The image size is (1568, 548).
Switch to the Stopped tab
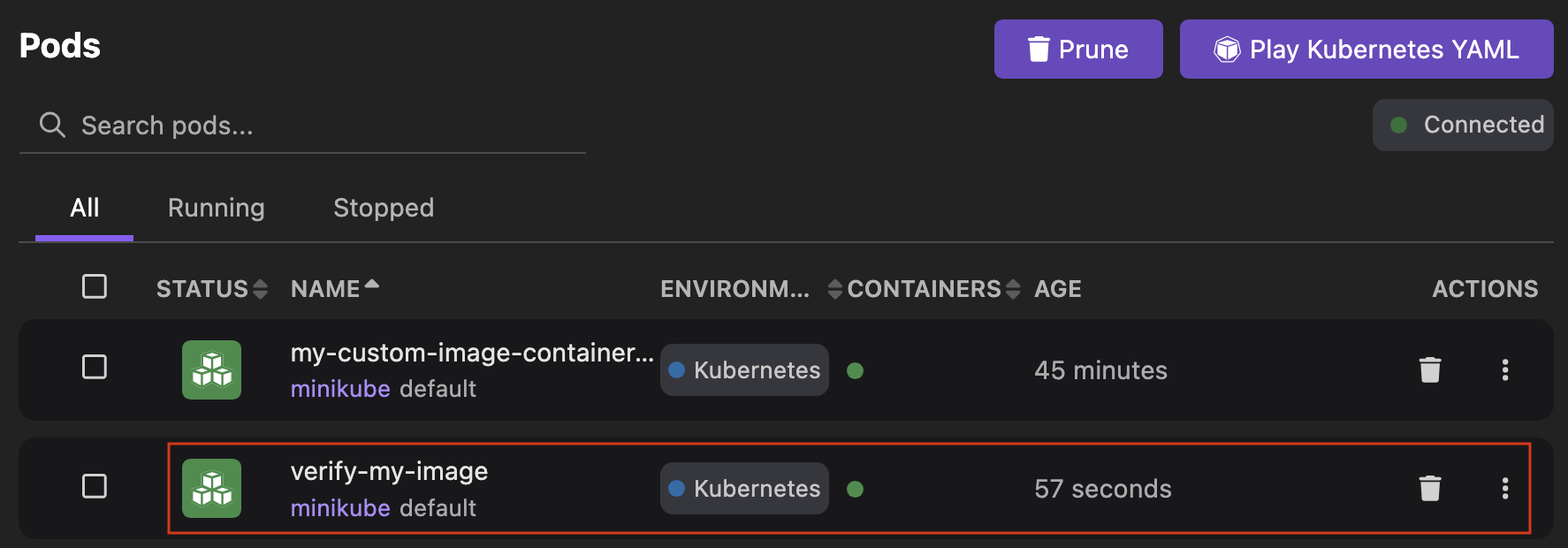click(384, 208)
